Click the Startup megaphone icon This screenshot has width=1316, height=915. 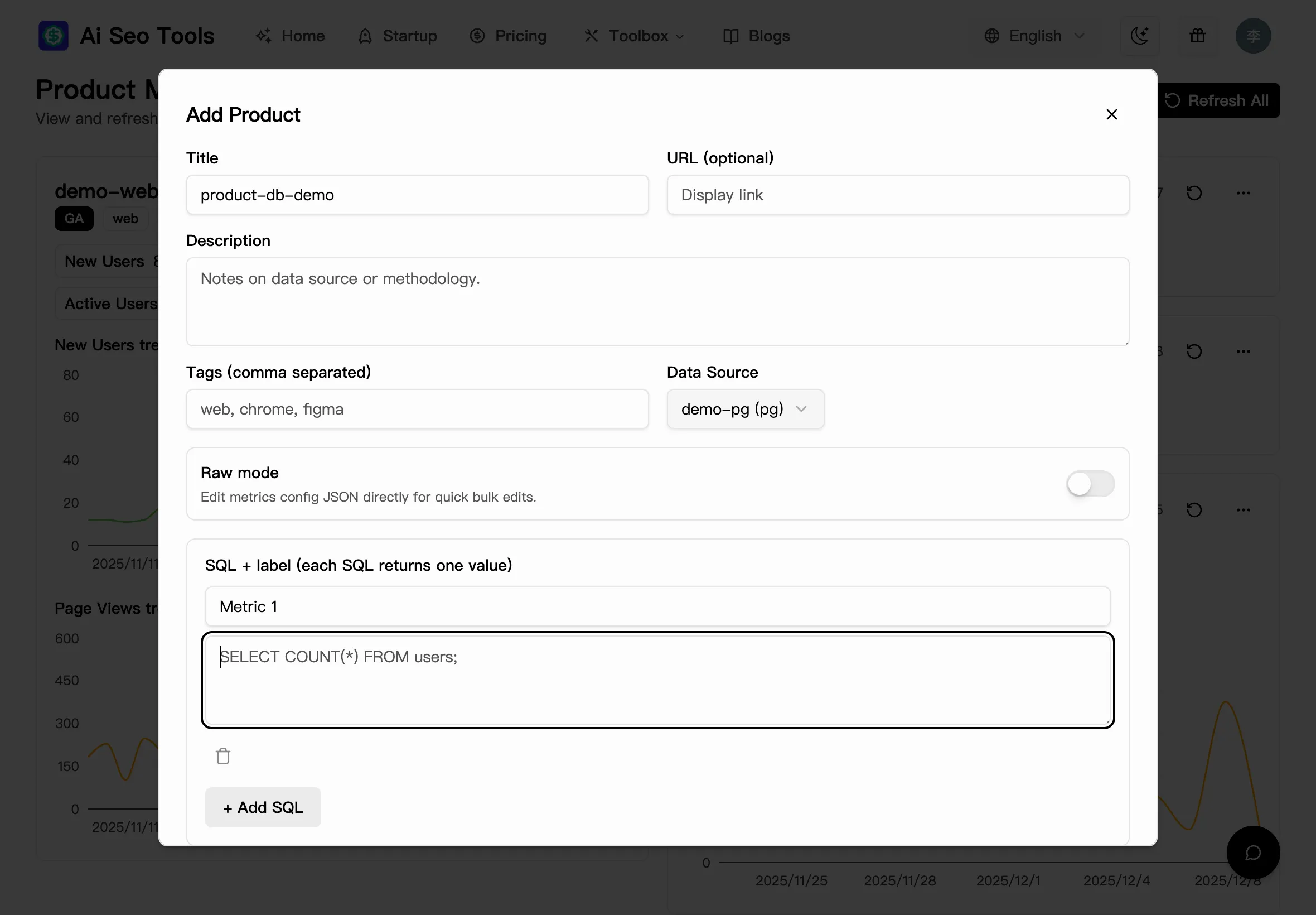tap(365, 36)
